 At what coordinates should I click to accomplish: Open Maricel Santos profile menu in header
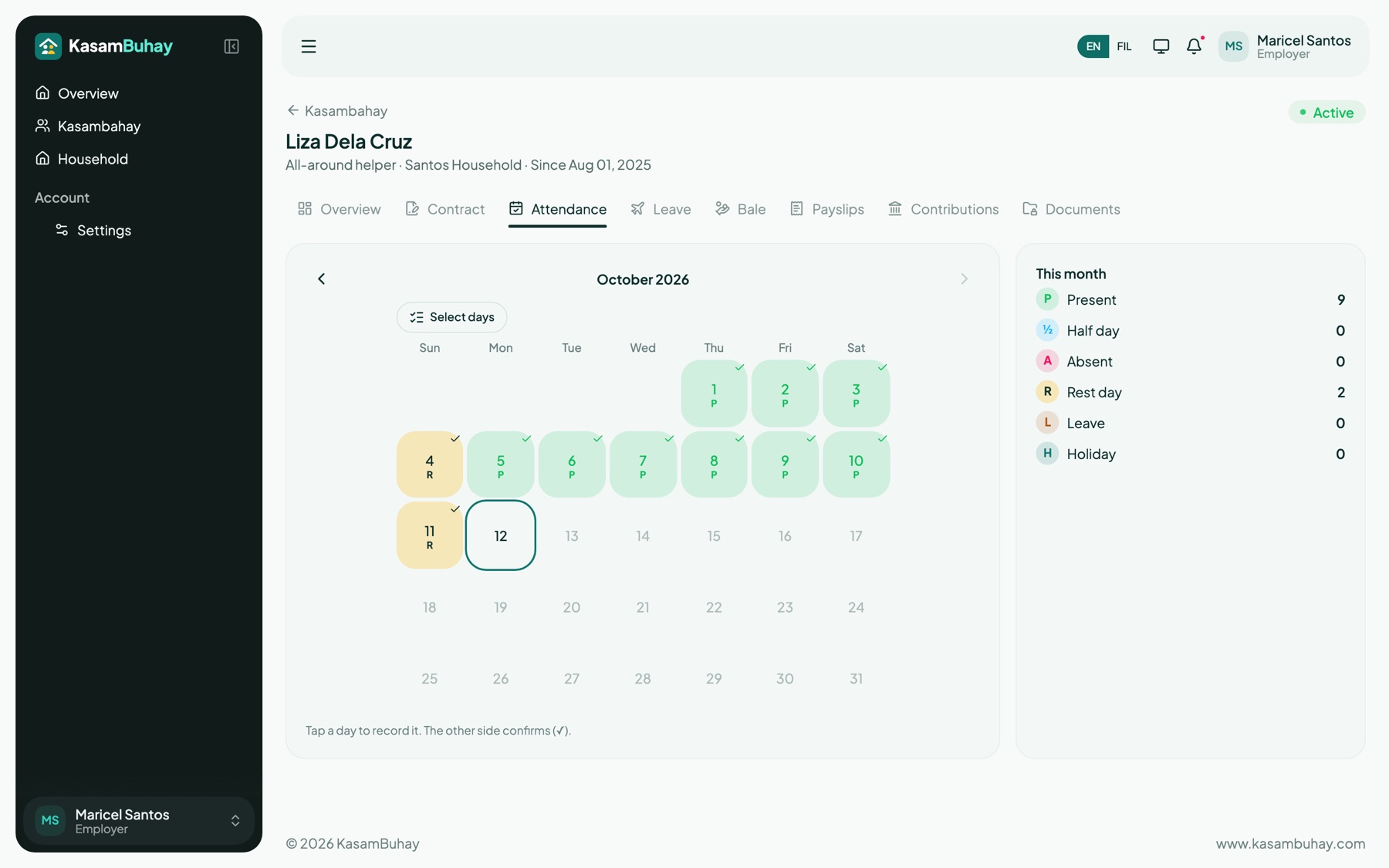pos(1285,46)
